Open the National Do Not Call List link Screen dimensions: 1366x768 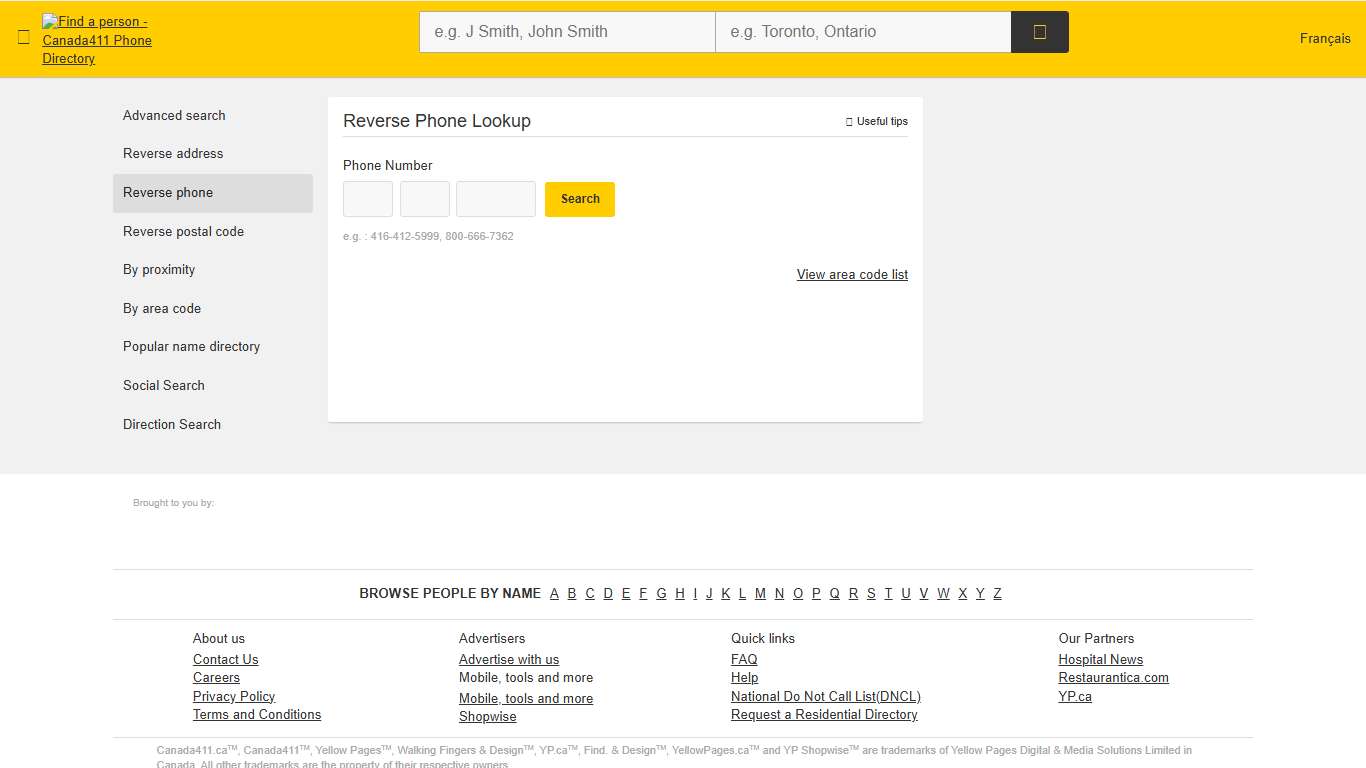(825, 696)
